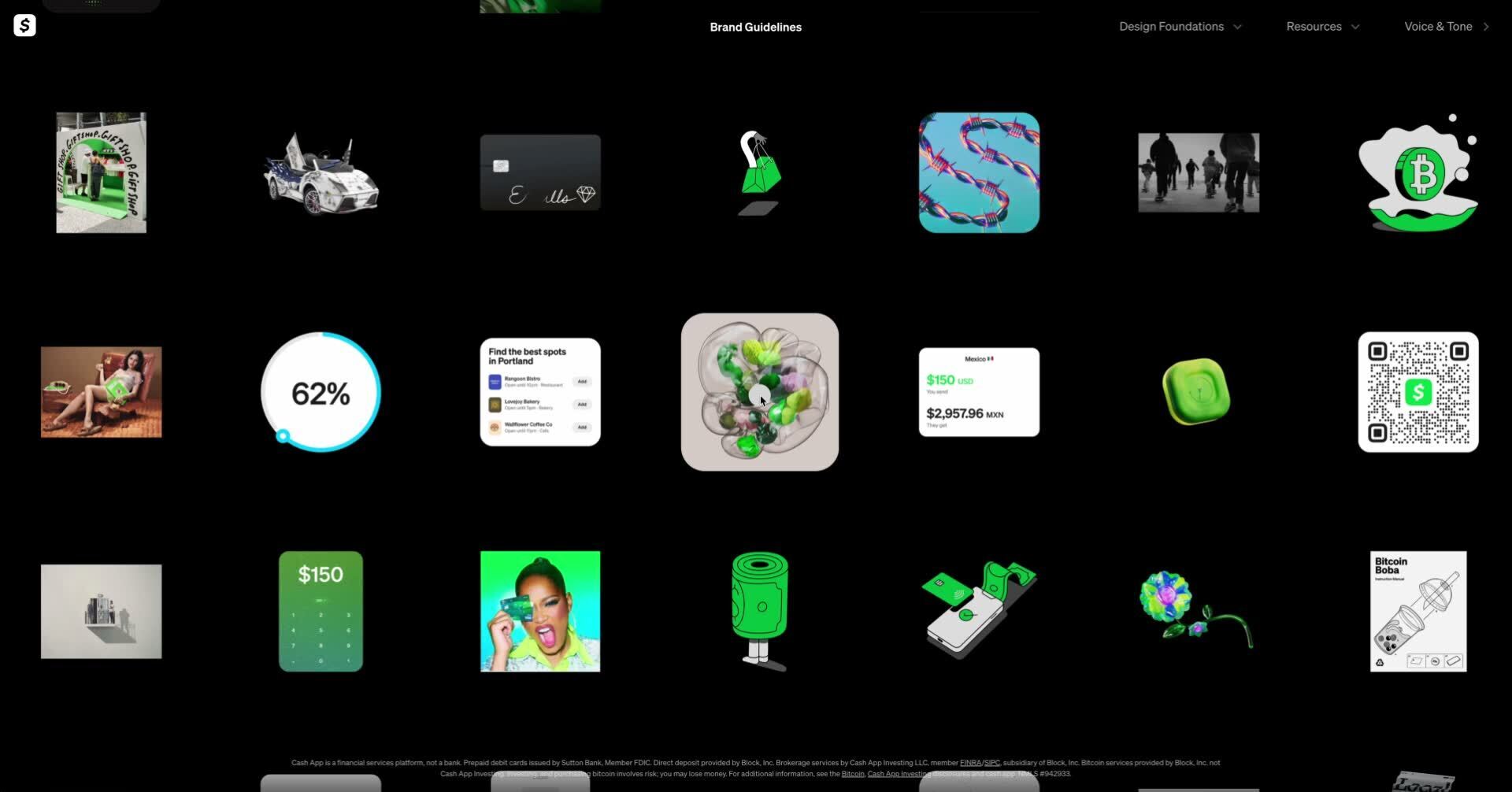This screenshot has width=1512, height=792.
Task: Open the black Cash Card with signature
Action: click(x=540, y=172)
